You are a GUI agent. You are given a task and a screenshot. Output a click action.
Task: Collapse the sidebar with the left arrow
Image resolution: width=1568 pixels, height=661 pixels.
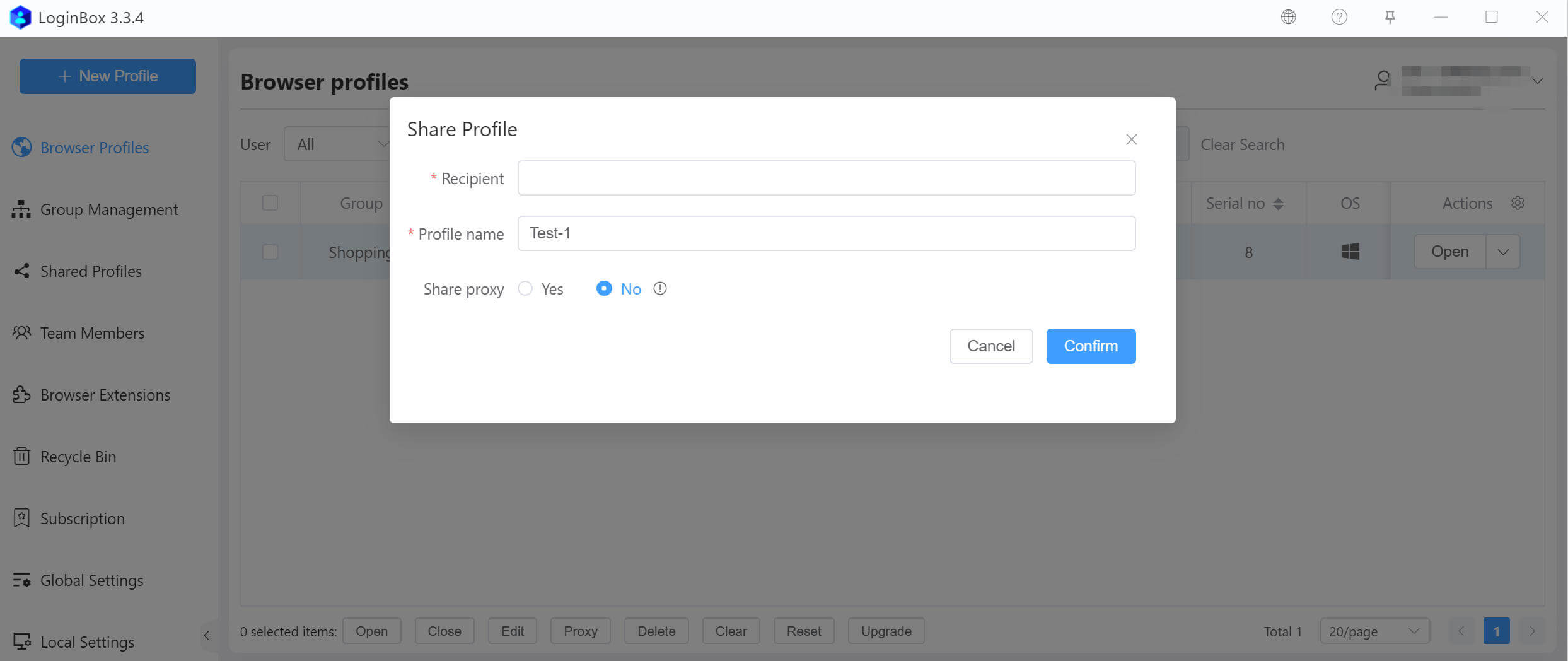207,635
